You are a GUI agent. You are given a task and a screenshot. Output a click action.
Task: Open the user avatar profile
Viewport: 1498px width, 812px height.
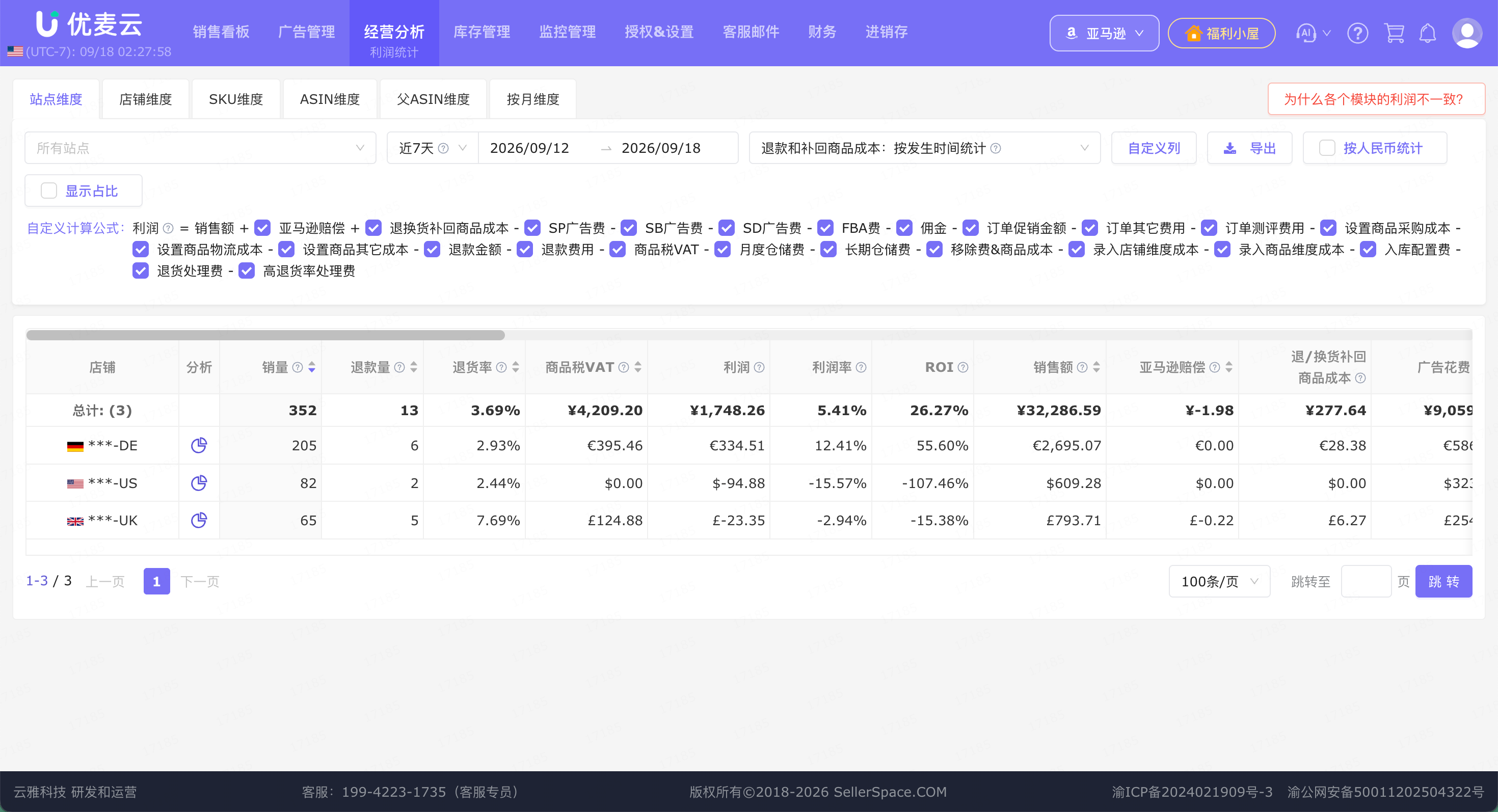1467,33
